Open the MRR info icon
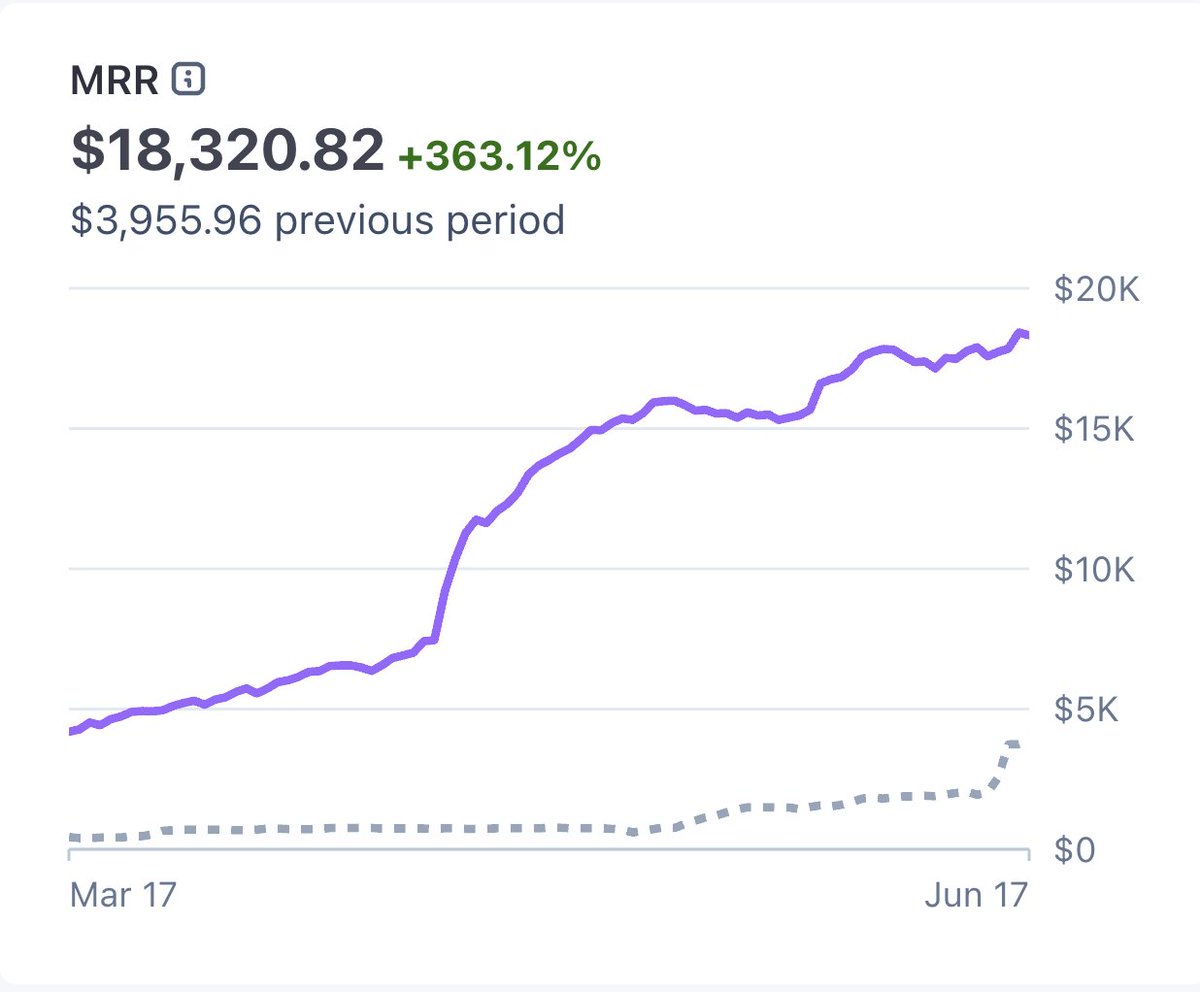This screenshot has height=992, width=1200. click(189, 79)
